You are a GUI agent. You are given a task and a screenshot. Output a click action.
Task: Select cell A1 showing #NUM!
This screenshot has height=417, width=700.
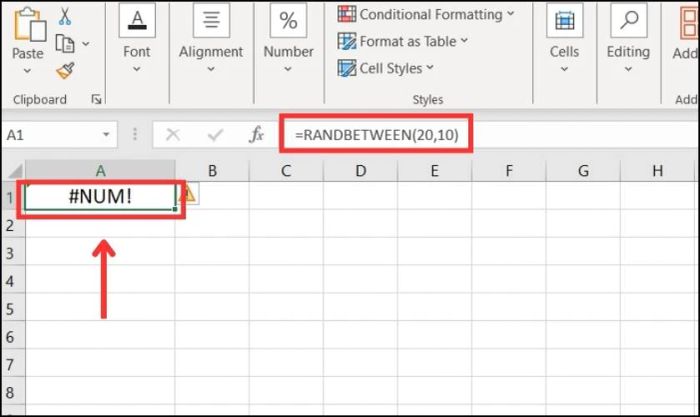[x=100, y=196]
